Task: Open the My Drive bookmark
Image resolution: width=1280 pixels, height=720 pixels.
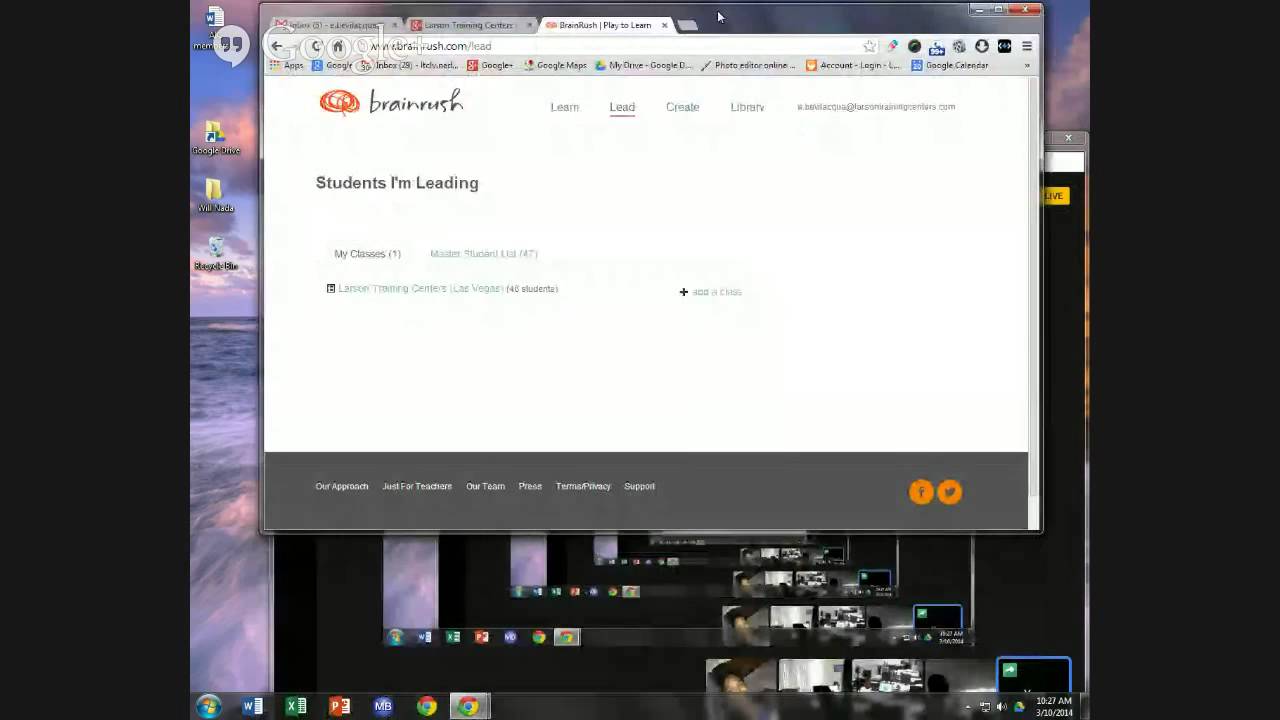Action: (643, 65)
